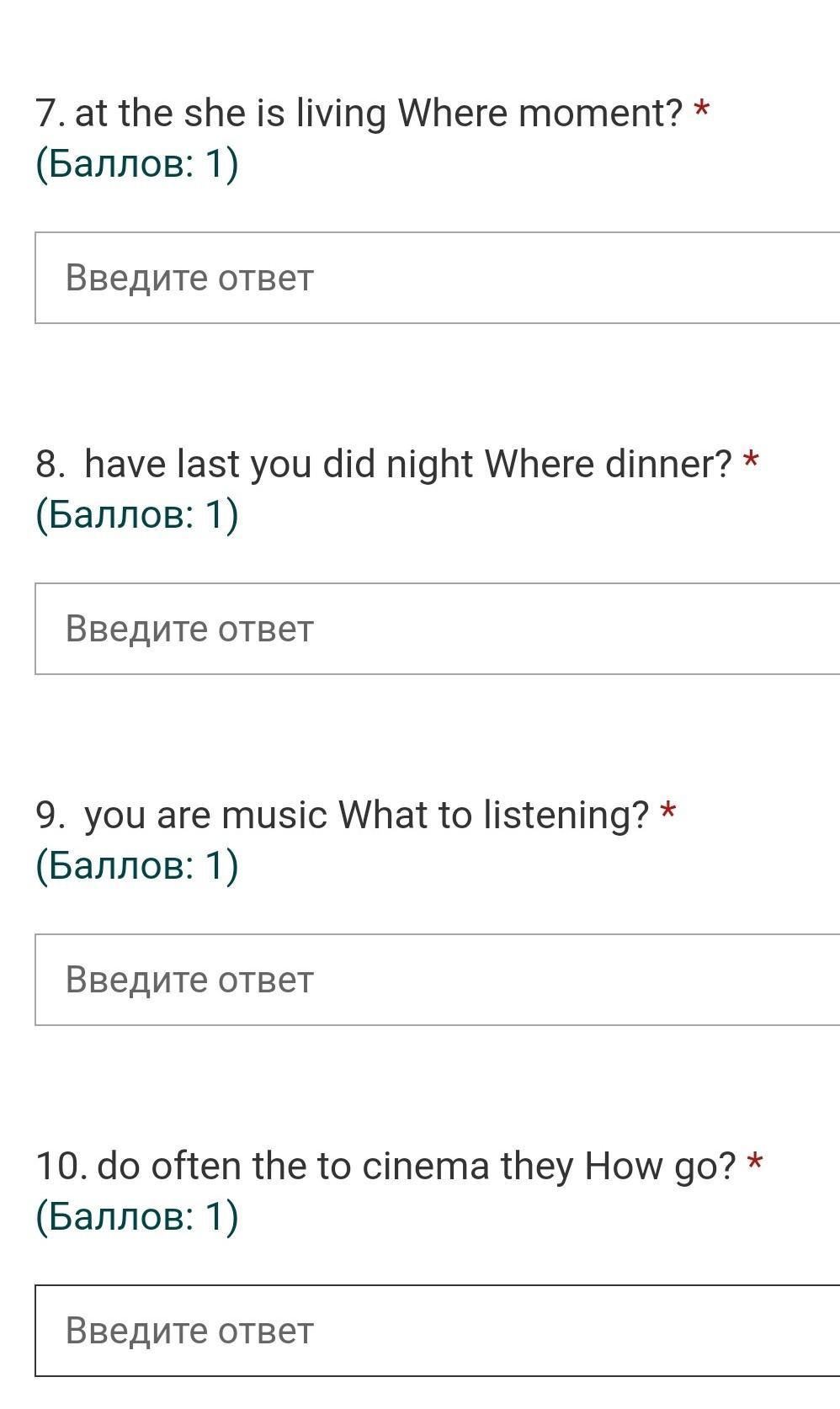Select the question 10 scrambled sentence text
840x1409 pixels.
385,1166
